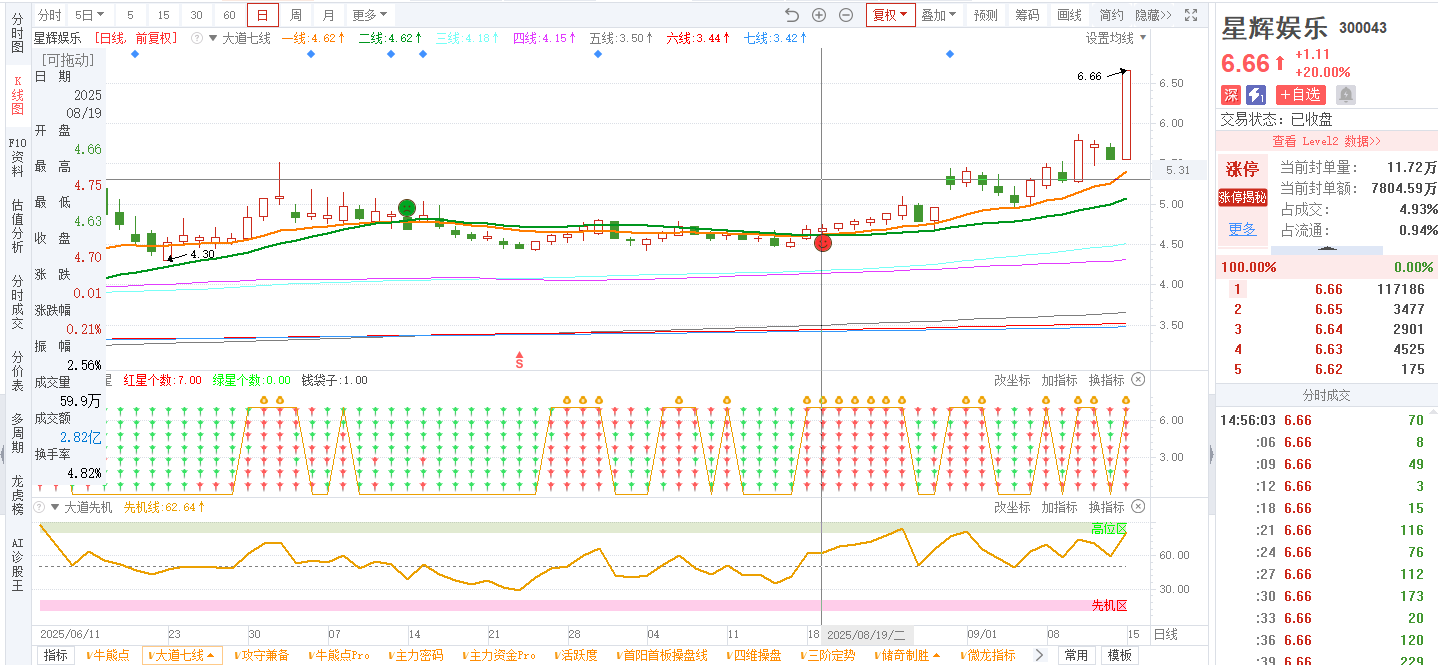
Task: Click the blue lightning quick-trade icon
Action: (1256, 95)
